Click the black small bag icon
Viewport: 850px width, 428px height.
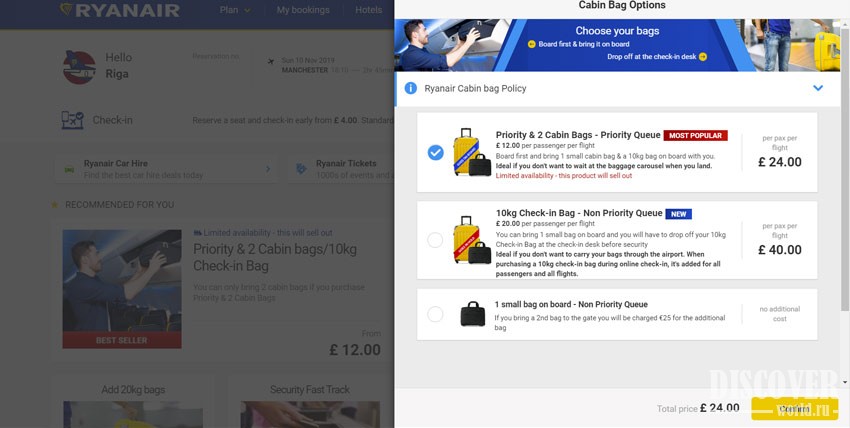click(x=472, y=313)
